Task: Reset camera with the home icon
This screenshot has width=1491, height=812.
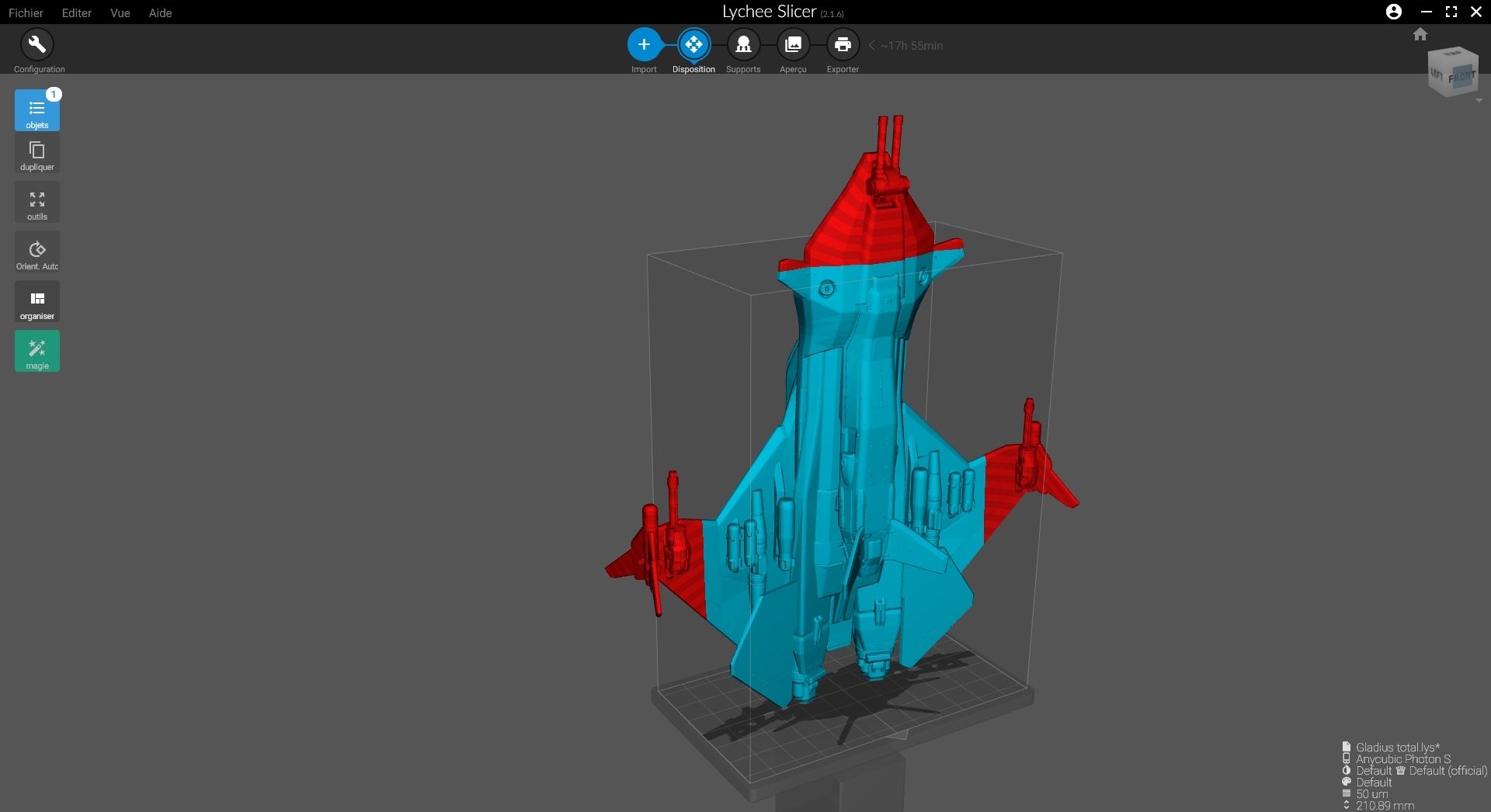Action: click(x=1420, y=34)
